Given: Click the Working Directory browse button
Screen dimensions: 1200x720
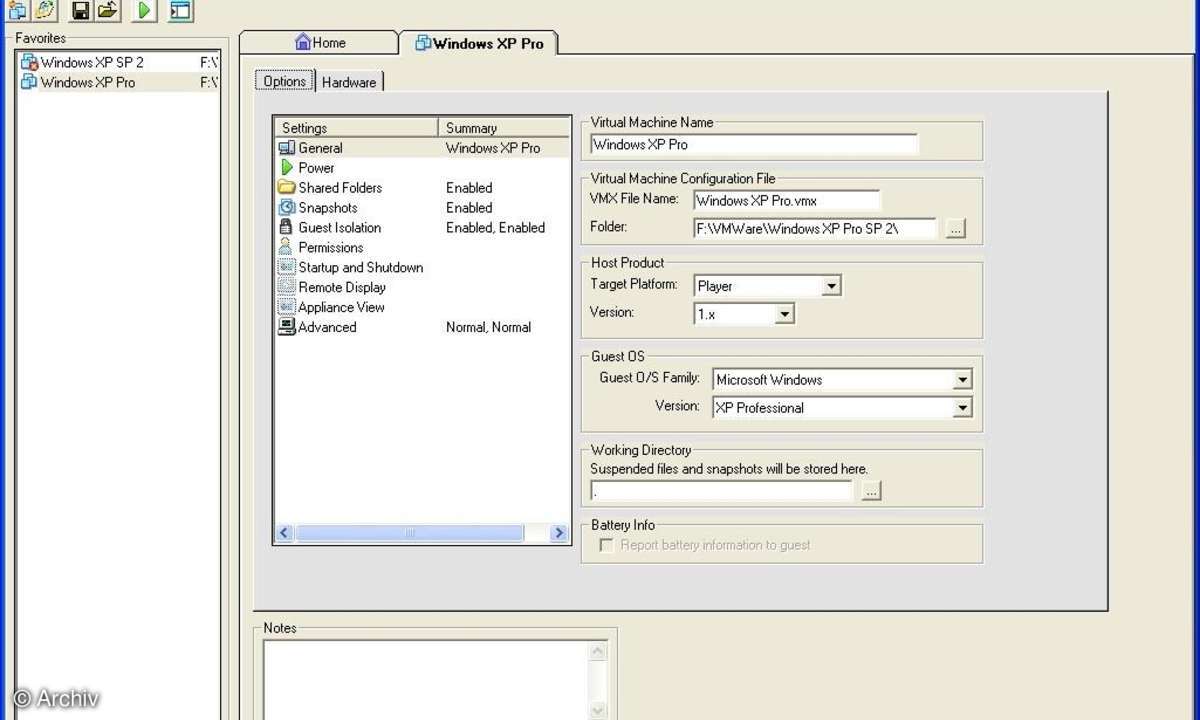Looking at the screenshot, I should (871, 491).
